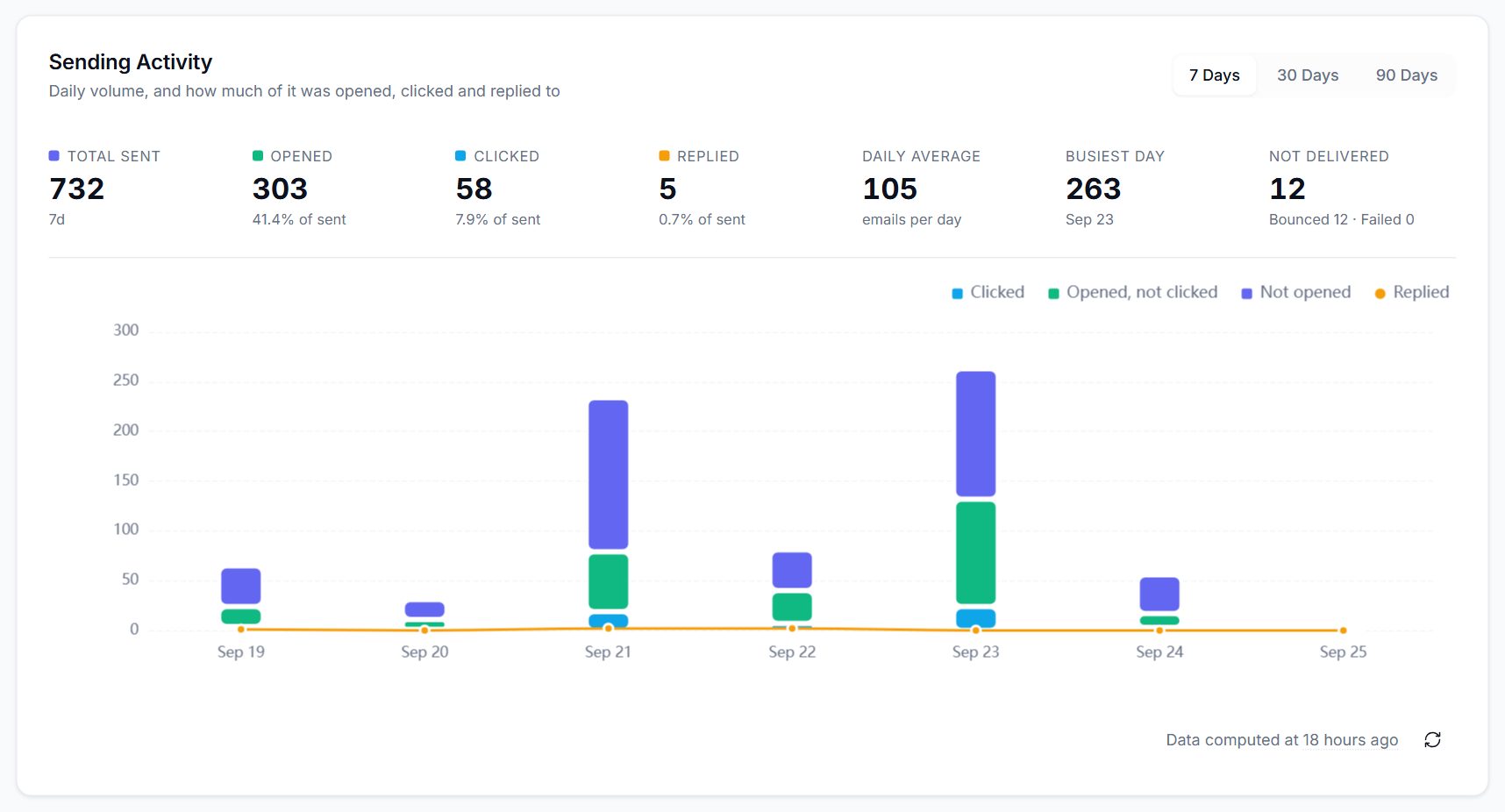
Task: Click the Opened value 303
Action: (x=280, y=189)
